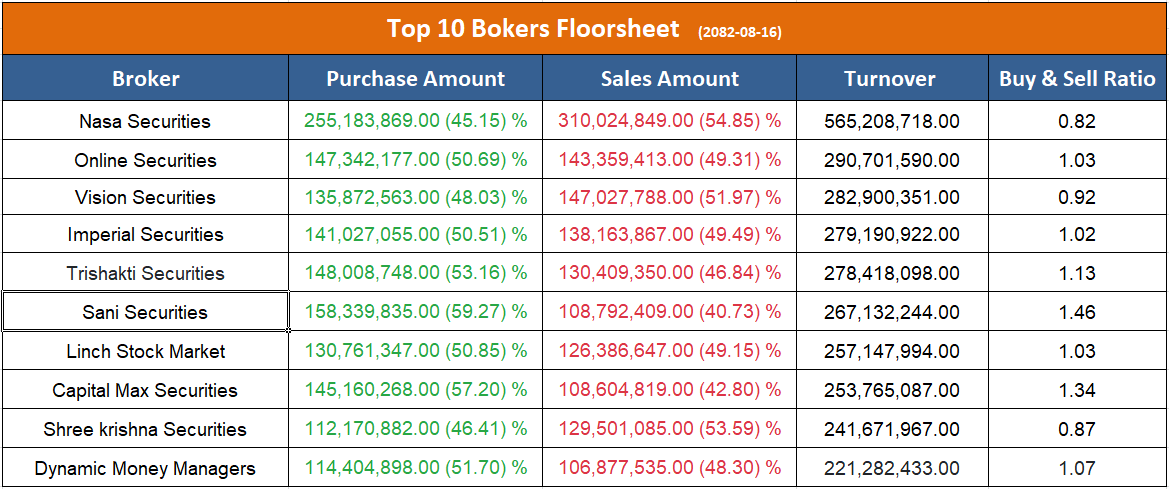Click the Broker column header
The height and width of the screenshot is (489, 1169).
click(146, 78)
